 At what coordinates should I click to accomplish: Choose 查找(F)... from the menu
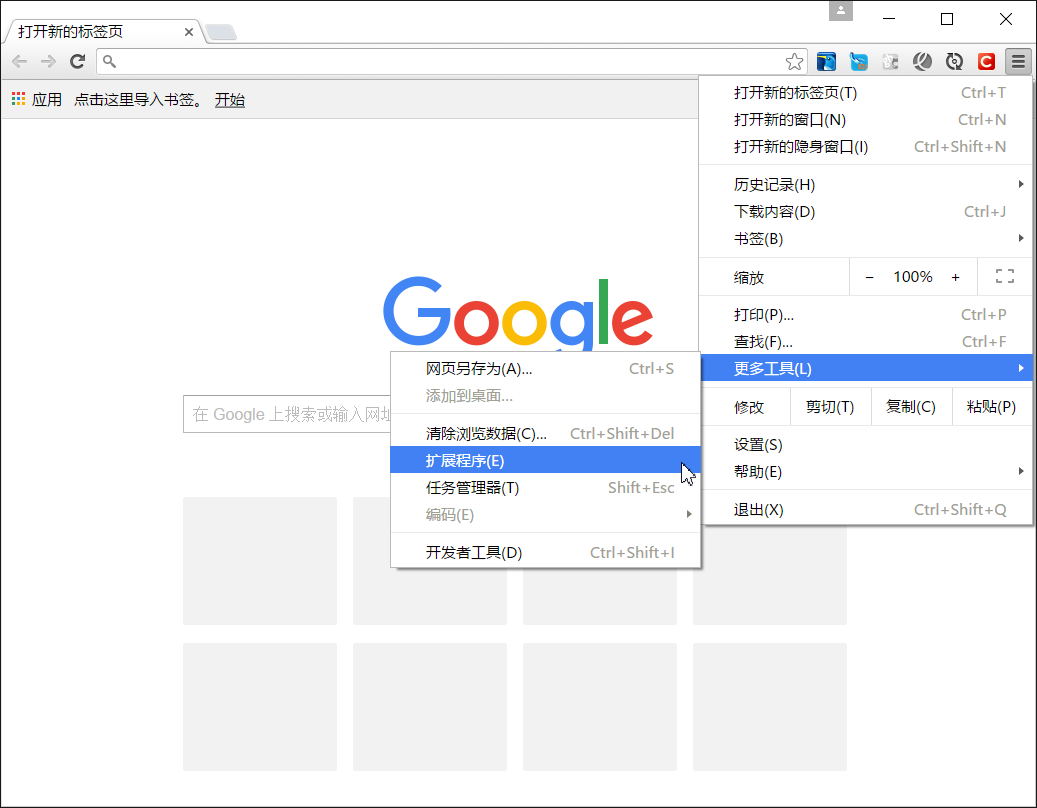coord(866,342)
